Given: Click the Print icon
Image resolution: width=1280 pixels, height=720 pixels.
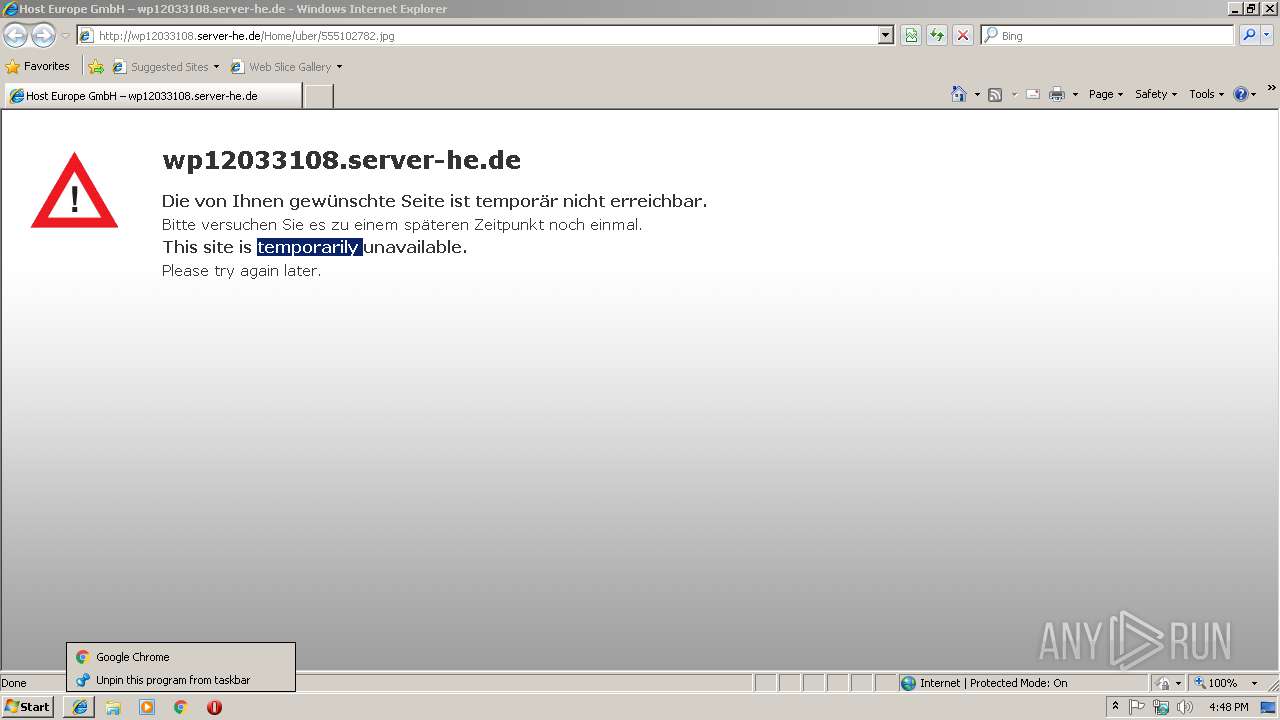Looking at the screenshot, I should click(1057, 94).
